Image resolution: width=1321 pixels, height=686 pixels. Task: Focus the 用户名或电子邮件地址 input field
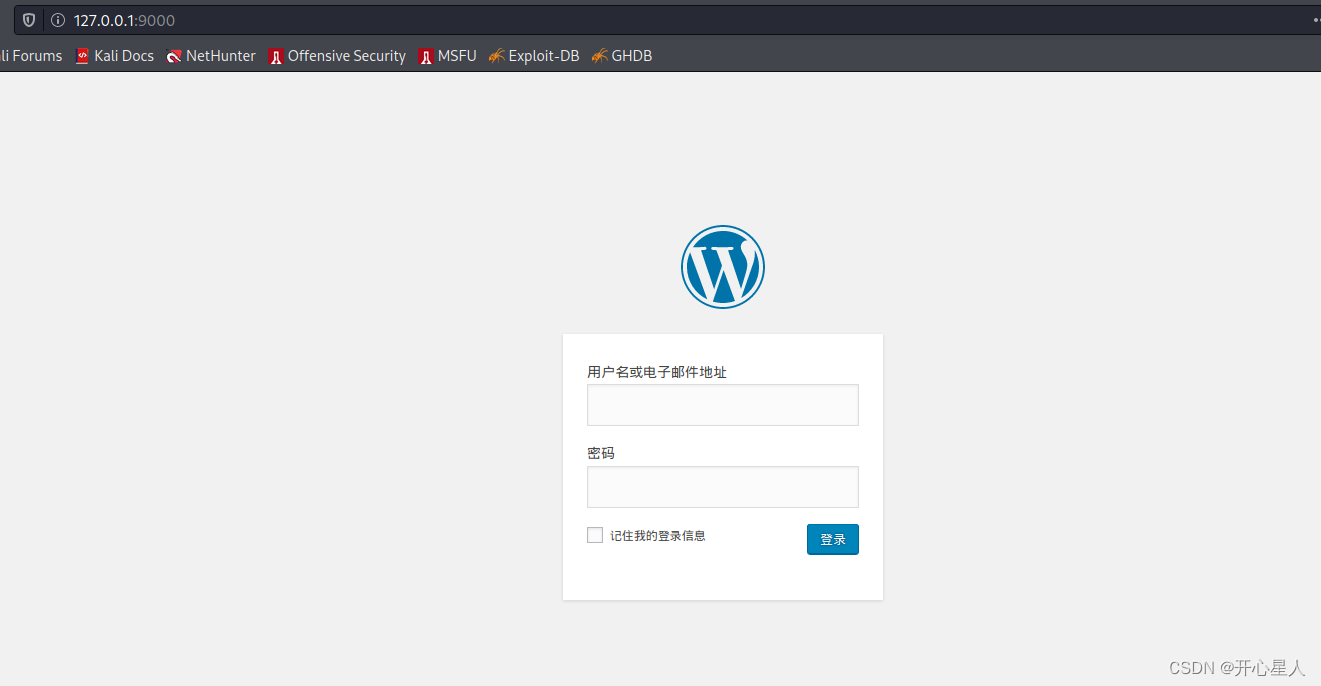click(x=722, y=405)
